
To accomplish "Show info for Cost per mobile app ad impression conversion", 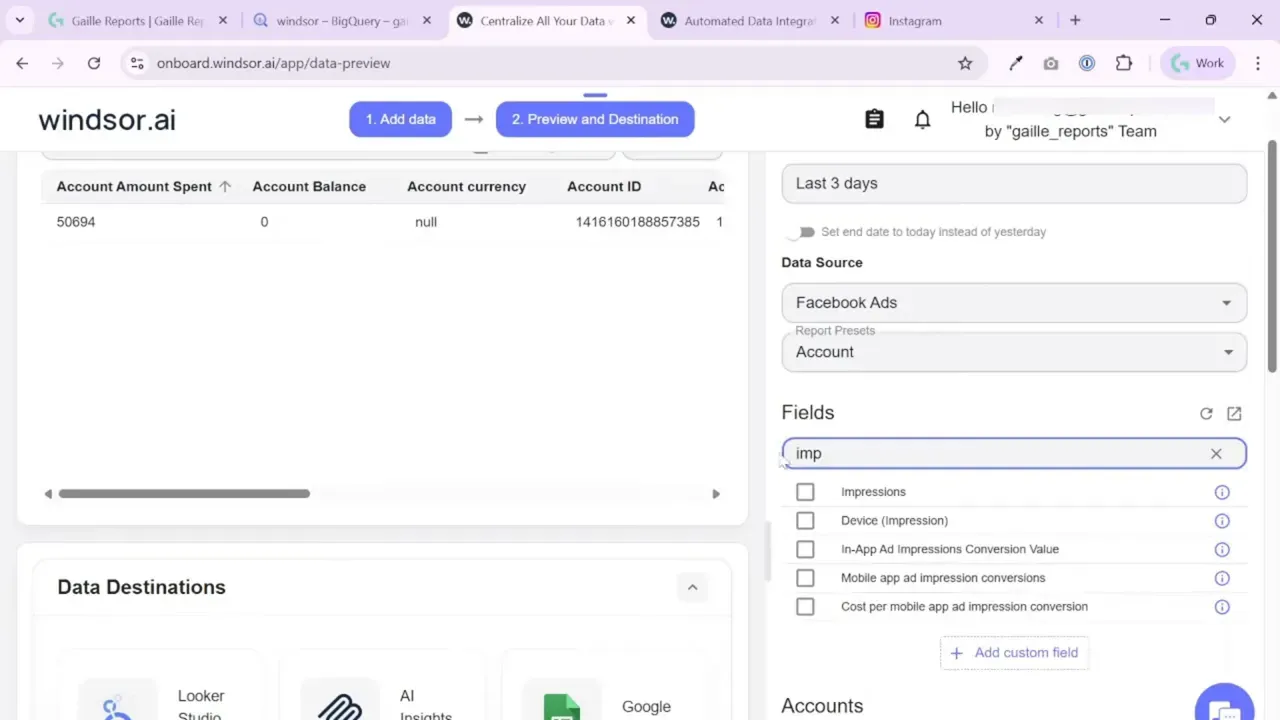I will (1221, 607).
